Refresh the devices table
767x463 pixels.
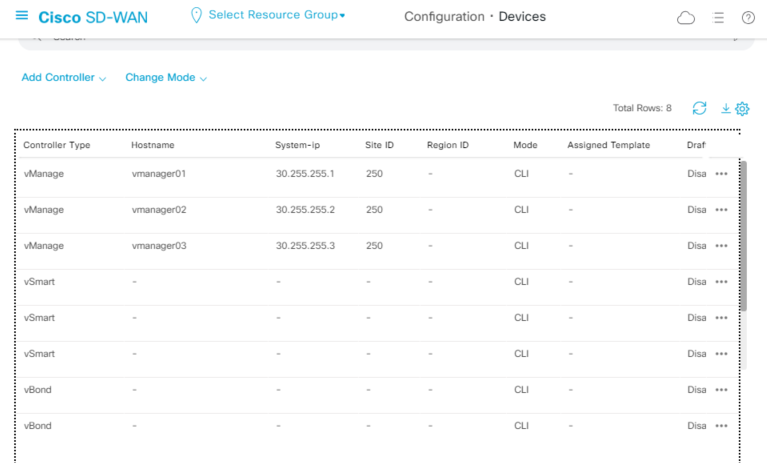click(x=699, y=108)
